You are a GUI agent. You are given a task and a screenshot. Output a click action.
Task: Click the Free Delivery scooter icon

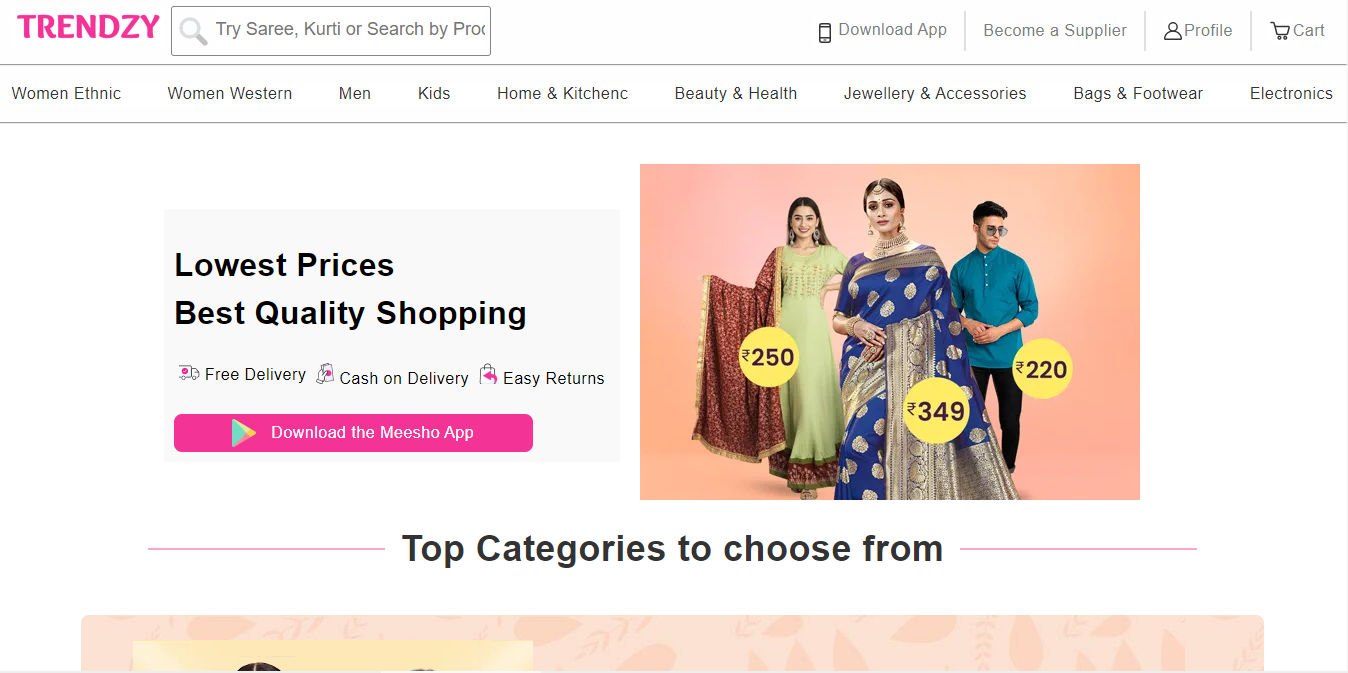tap(188, 372)
